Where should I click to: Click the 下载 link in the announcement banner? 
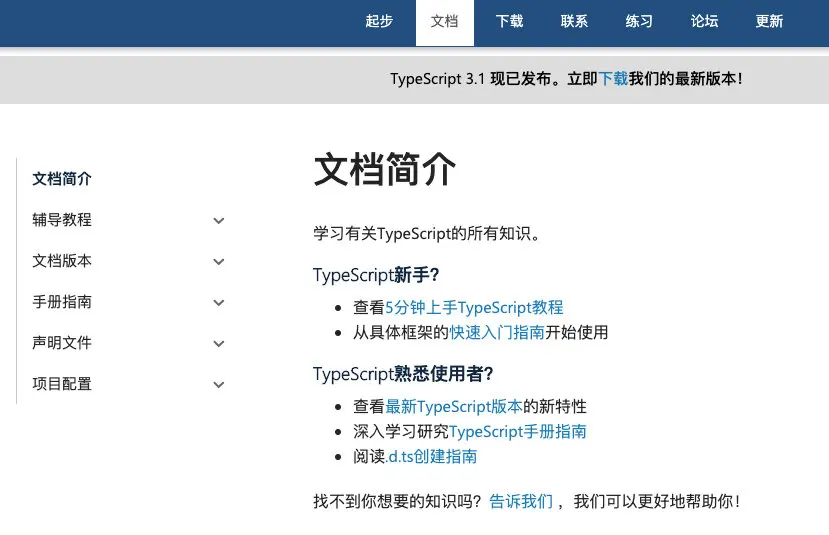(613, 79)
